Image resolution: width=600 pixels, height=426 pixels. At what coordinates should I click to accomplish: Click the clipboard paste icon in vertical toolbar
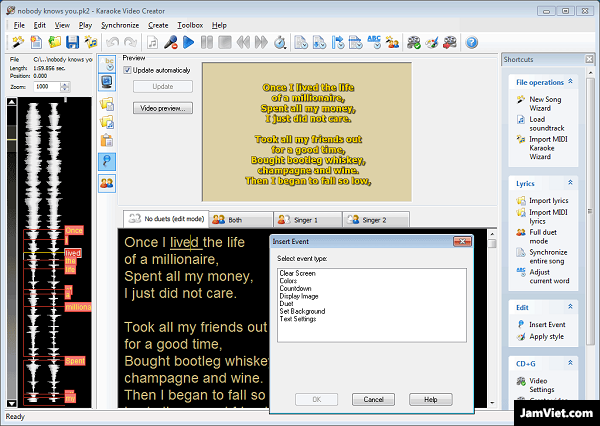pyautogui.click(x=107, y=140)
